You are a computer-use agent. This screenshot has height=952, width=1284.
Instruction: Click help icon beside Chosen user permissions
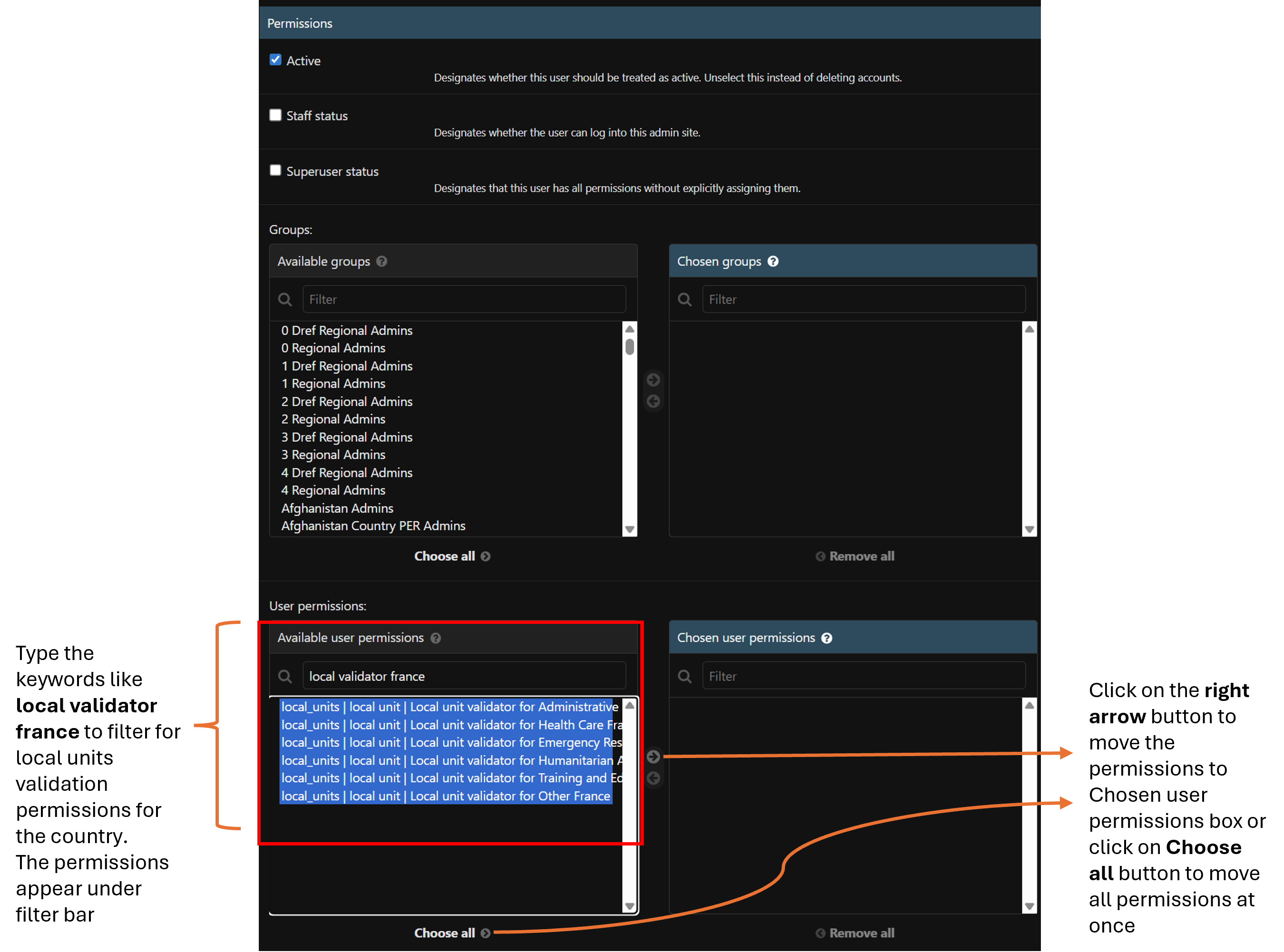(827, 638)
